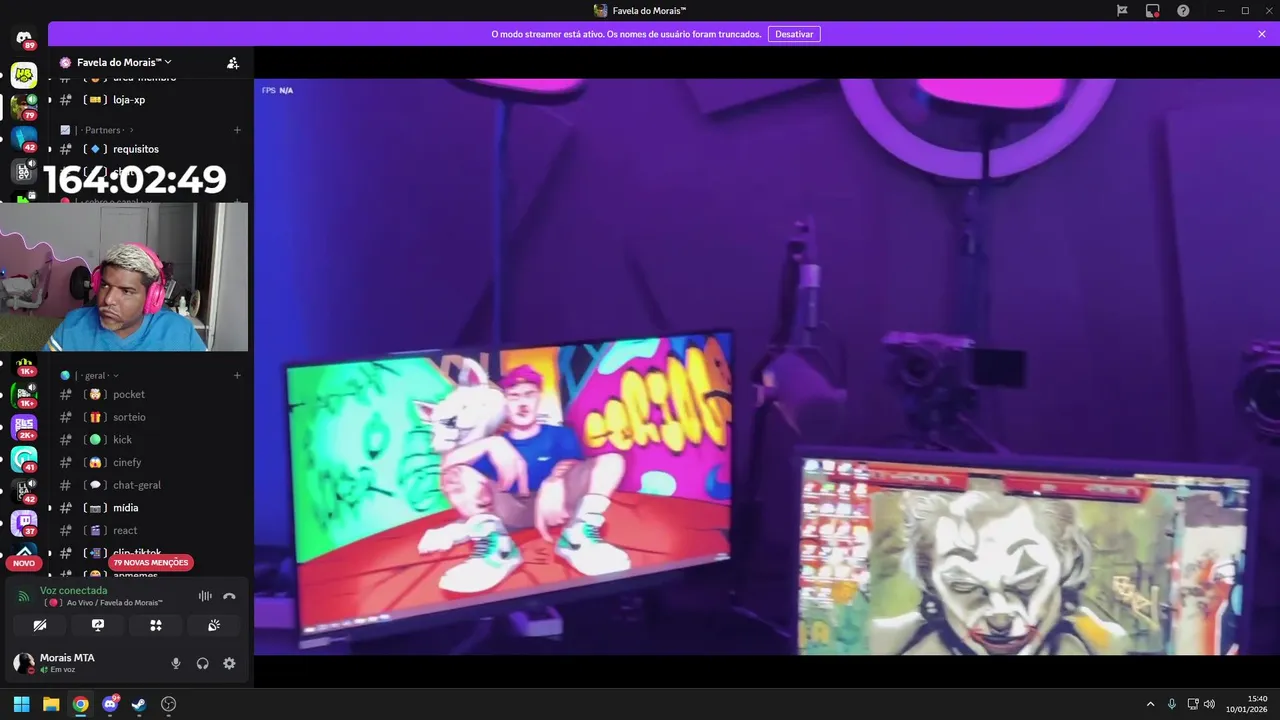Open the Activities launcher icon
The image size is (1280, 720).
point(156,625)
